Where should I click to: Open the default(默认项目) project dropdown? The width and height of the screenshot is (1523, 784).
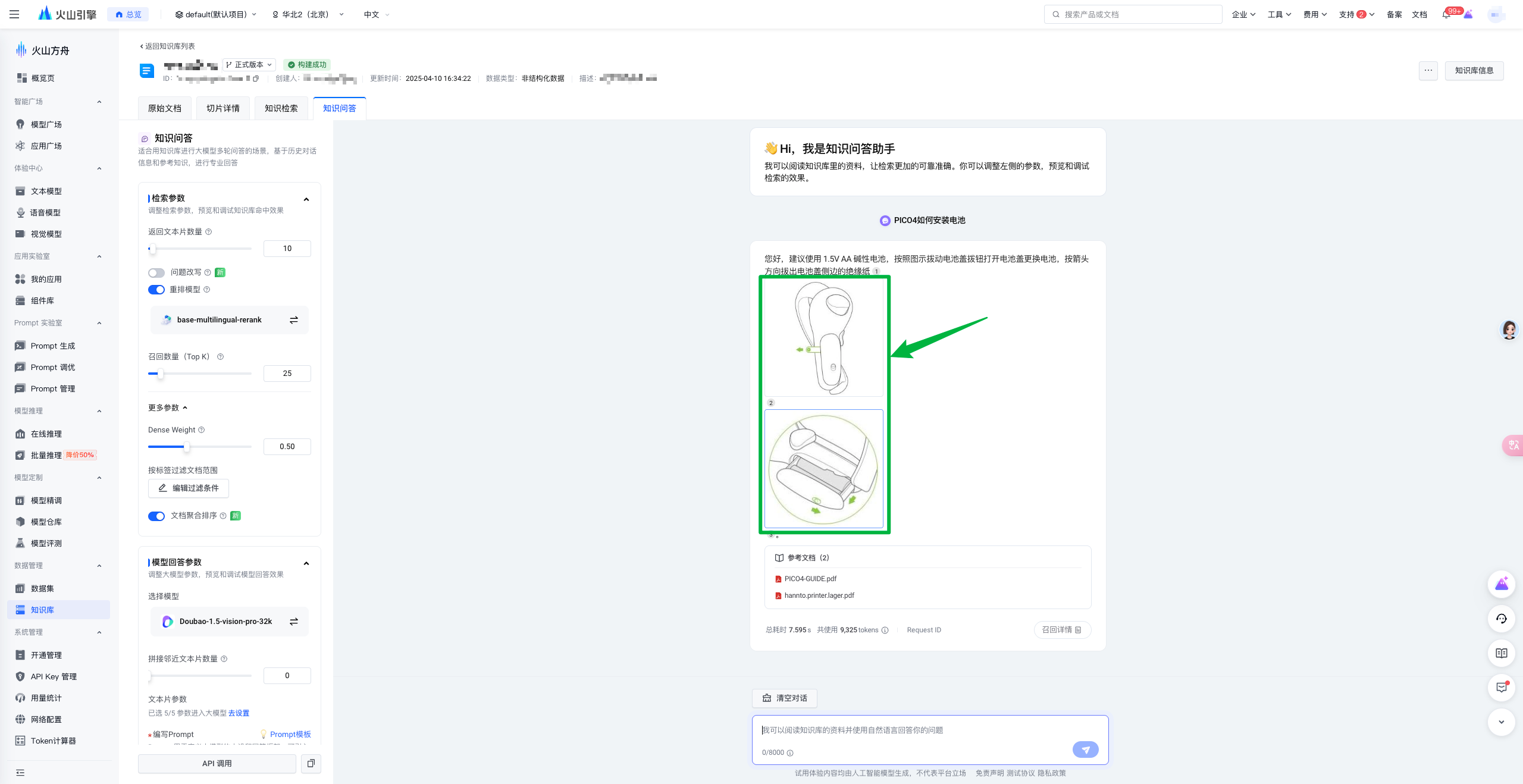click(x=215, y=14)
